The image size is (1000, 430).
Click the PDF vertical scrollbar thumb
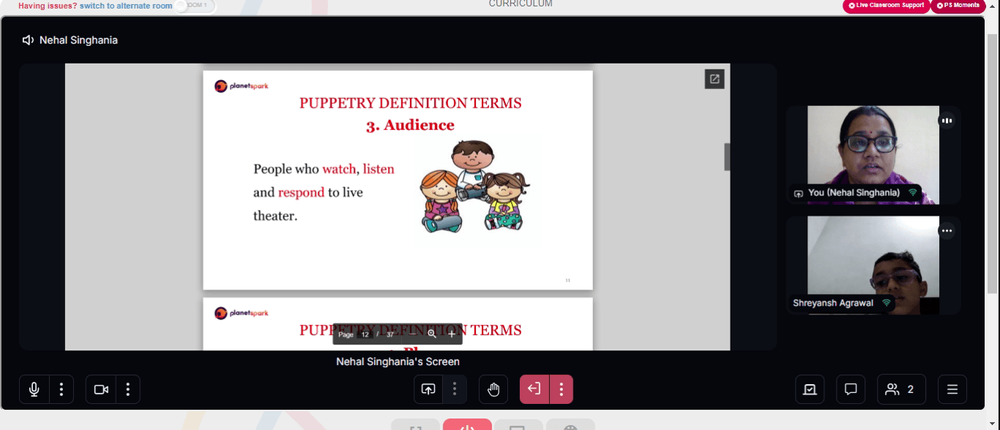point(726,157)
